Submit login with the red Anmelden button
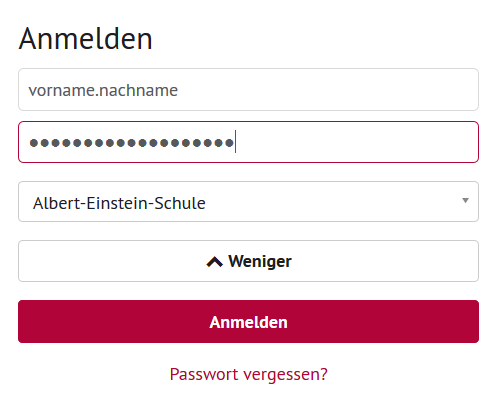The image size is (499, 399). pyautogui.click(x=248, y=321)
